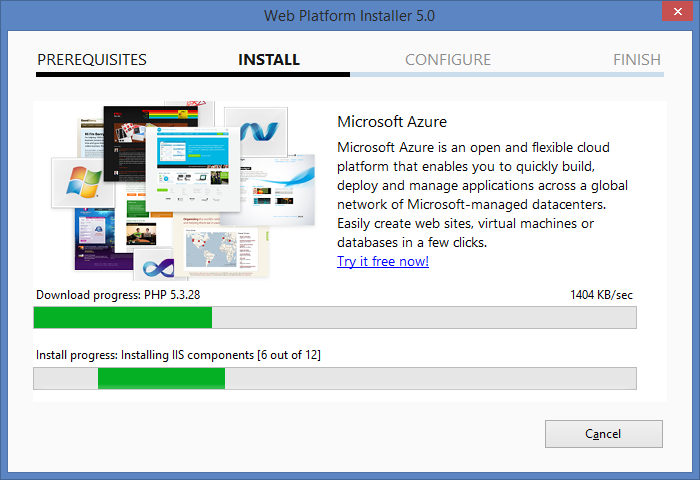Select the INSTALL step tab
700x480 pixels.
[x=269, y=59]
